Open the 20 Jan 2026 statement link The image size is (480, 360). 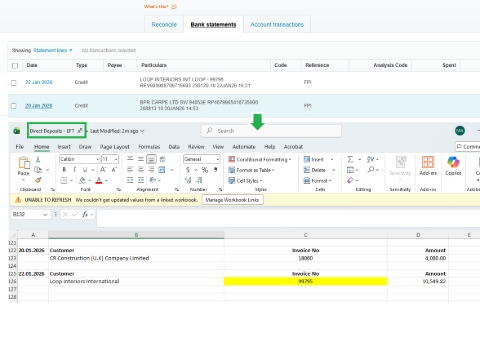(x=39, y=106)
